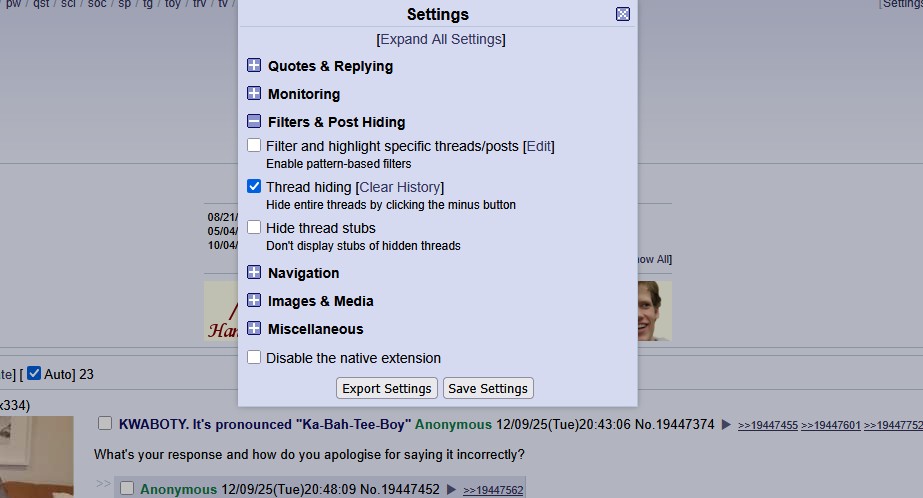The image size is (923, 498).
Task: Enable Hide thread stubs checkbox
Action: (254, 227)
